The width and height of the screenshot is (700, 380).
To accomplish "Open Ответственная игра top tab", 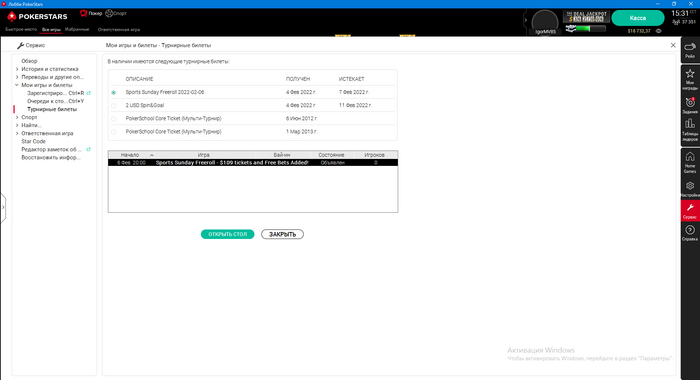I will [x=119, y=29].
